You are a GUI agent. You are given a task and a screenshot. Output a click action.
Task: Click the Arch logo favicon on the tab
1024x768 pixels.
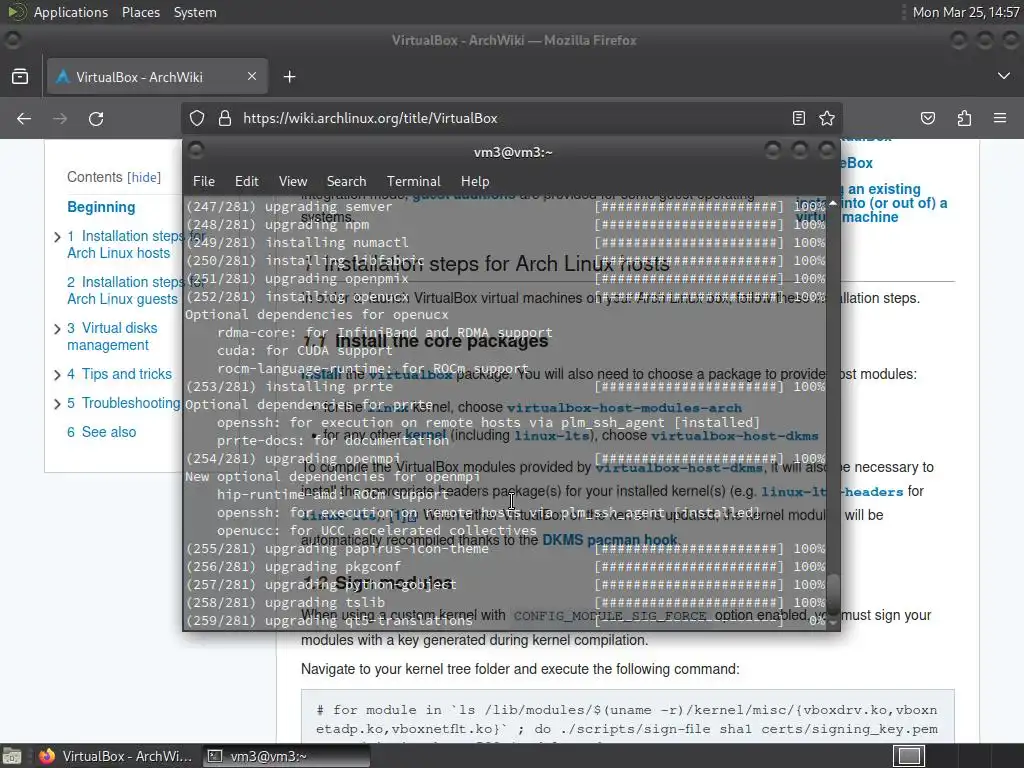point(63,77)
